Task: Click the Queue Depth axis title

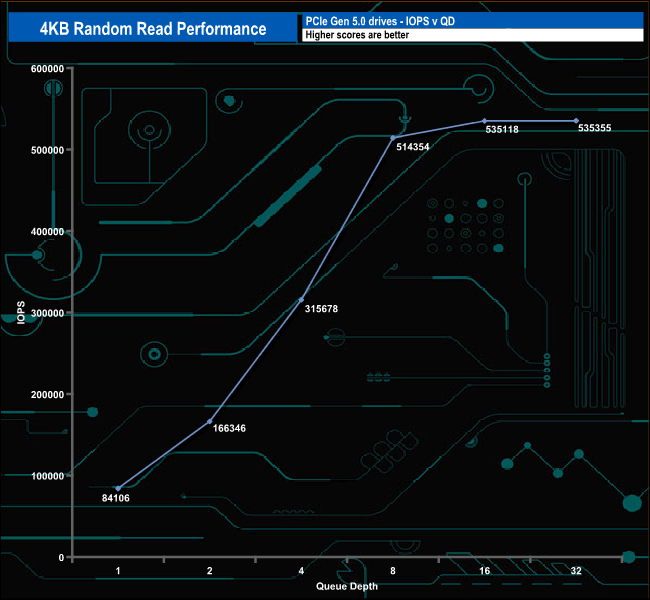Action: [x=347, y=586]
